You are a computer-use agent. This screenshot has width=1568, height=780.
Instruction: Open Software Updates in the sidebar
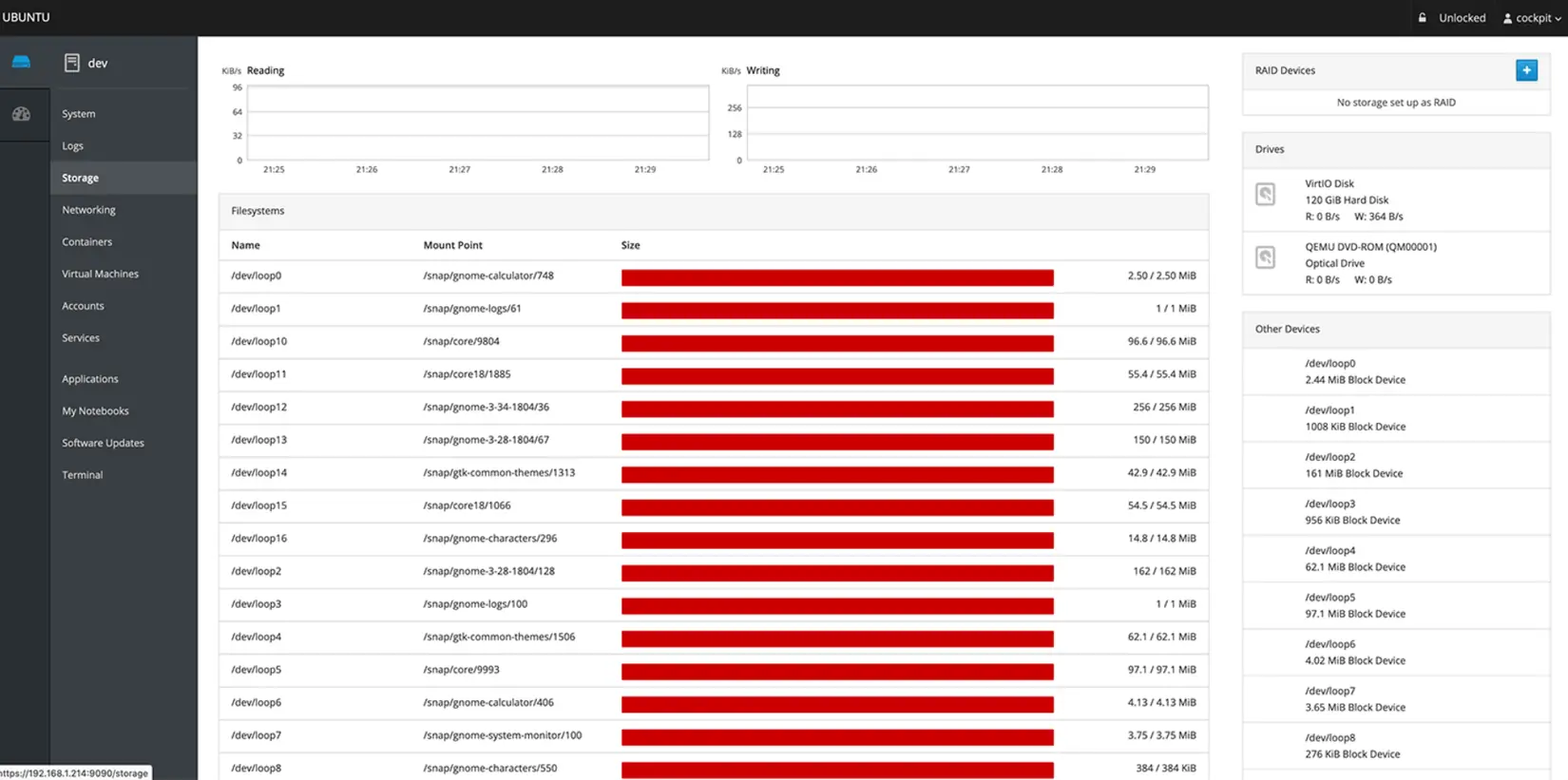pyautogui.click(x=103, y=443)
